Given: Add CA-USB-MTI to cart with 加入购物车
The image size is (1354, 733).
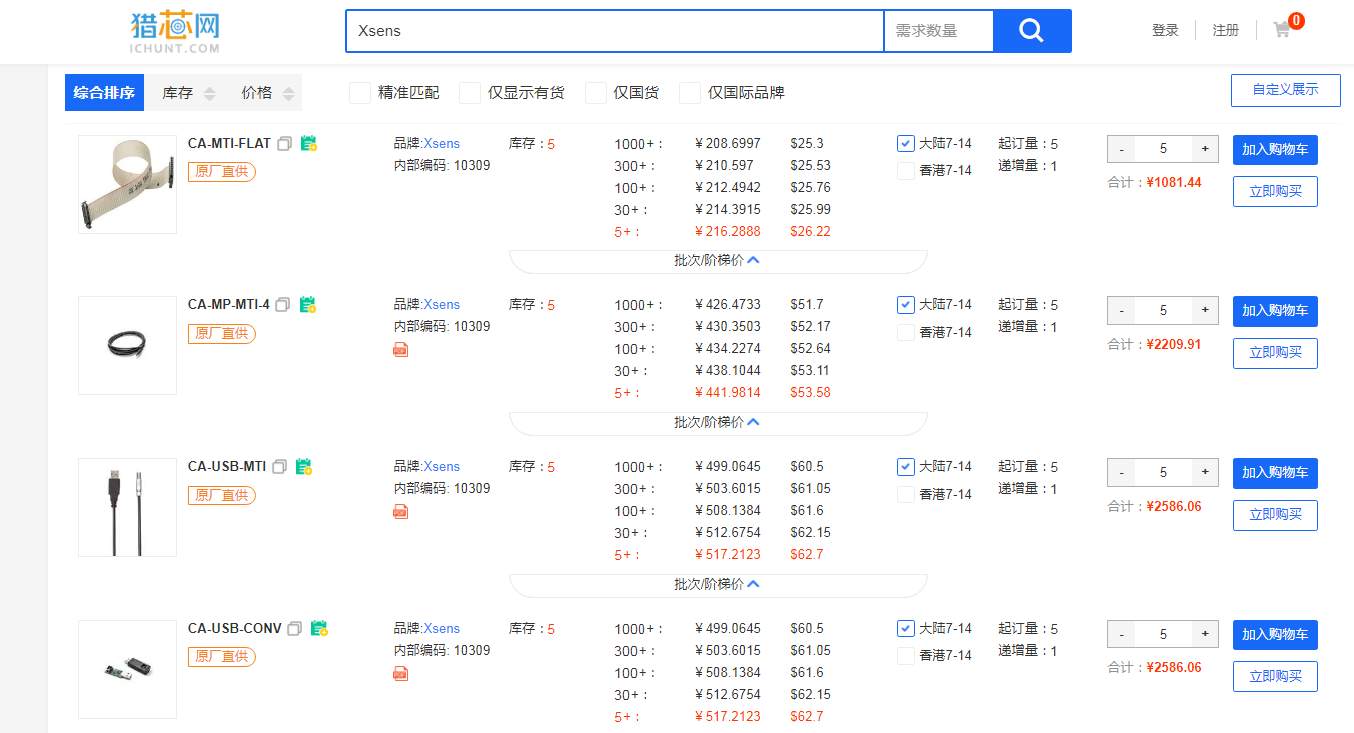Looking at the screenshot, I should pos(1275,473).
